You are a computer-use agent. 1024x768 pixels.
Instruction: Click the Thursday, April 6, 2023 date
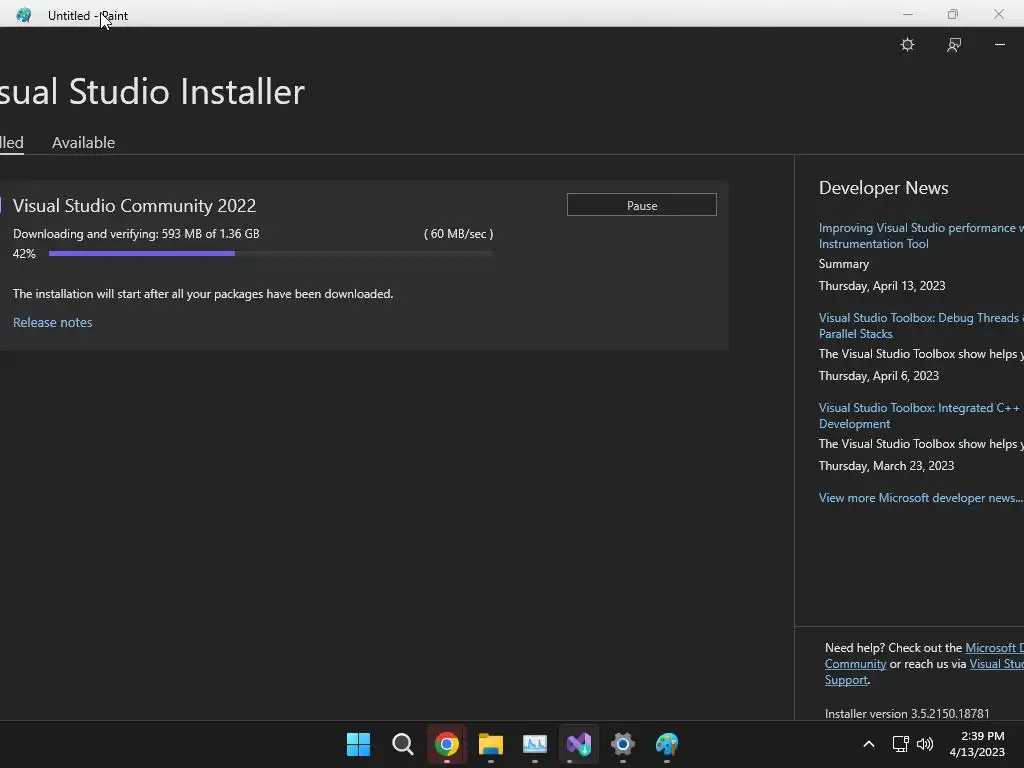coord(878,376)
